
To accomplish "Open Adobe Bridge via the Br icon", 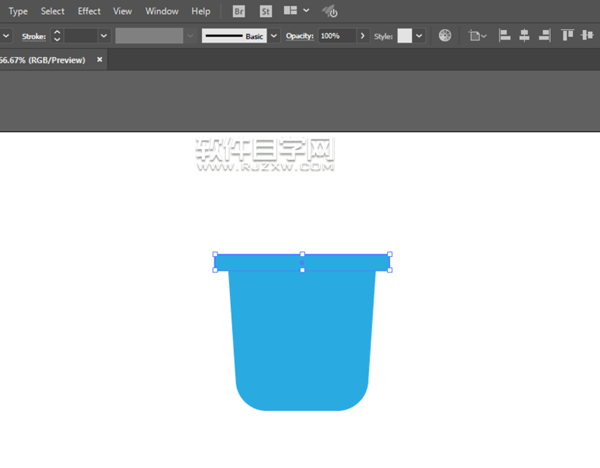I will click(x=238, y=11).
